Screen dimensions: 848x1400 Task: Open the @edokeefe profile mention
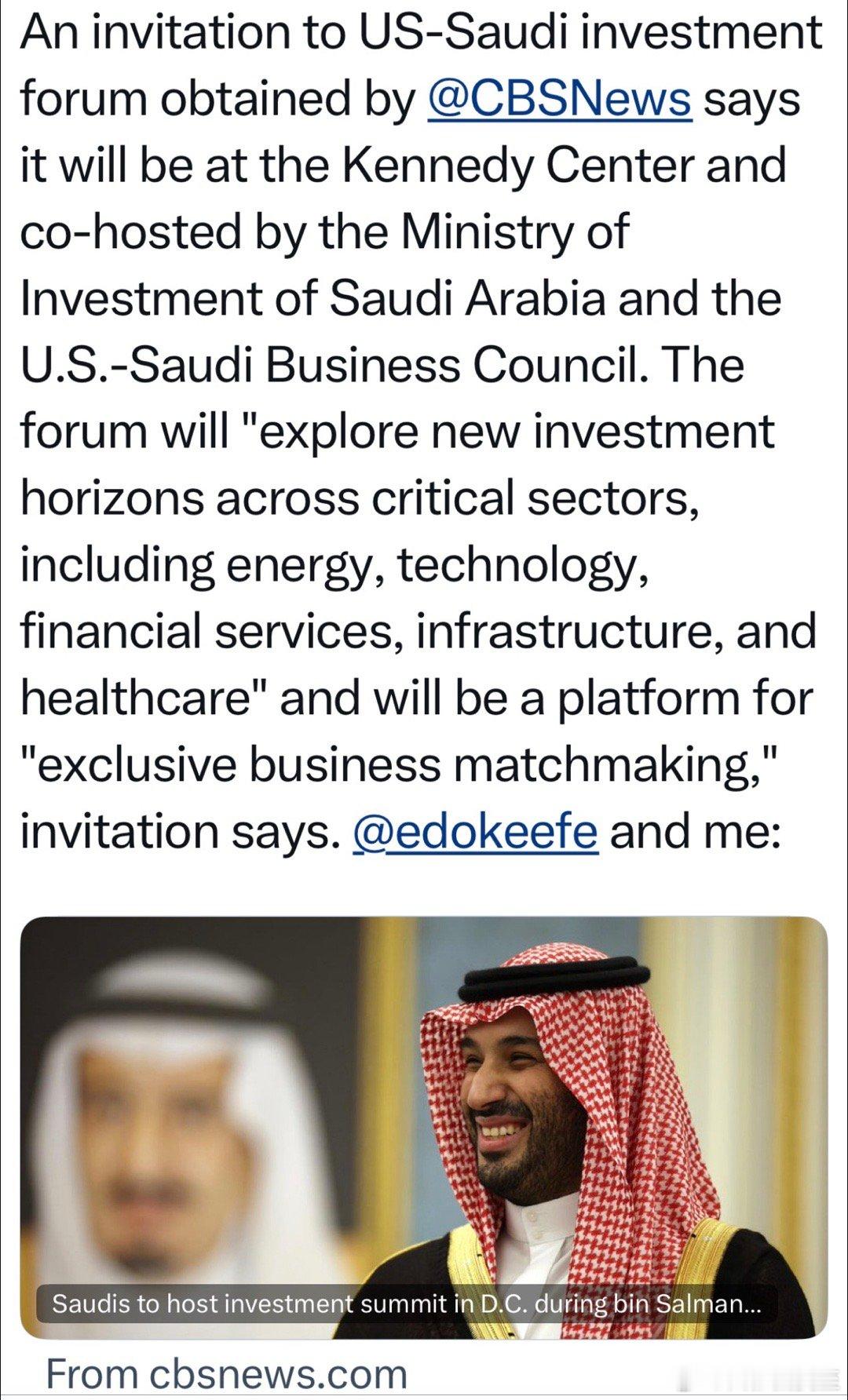pos(475,831)
